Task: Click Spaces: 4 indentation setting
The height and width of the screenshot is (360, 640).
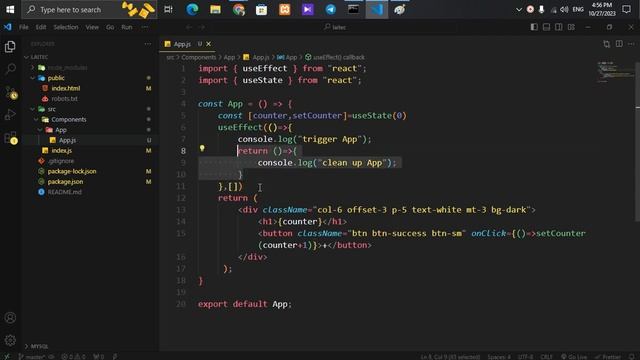Action: tap(499, 357)
